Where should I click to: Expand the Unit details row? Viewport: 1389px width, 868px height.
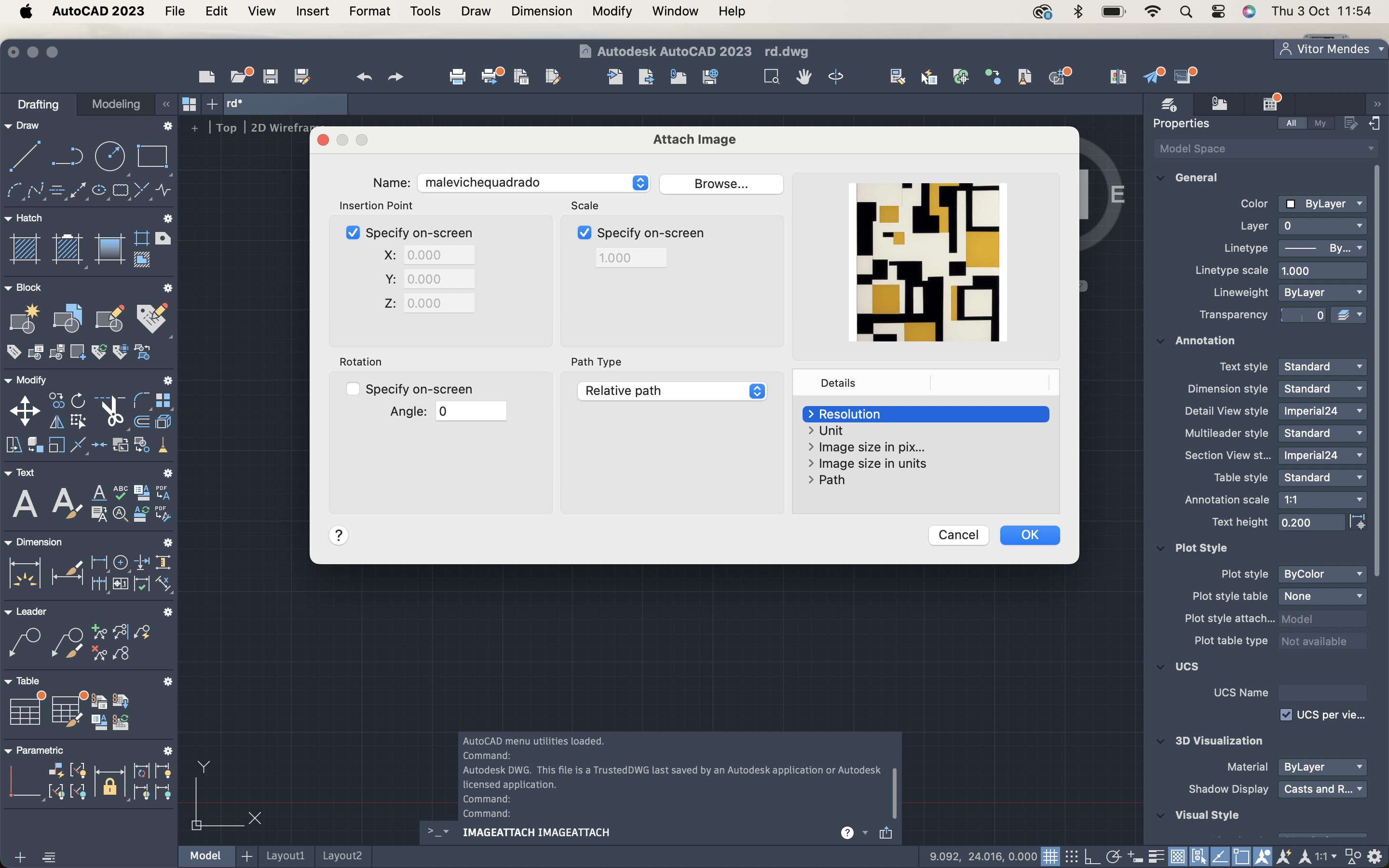click(811, 431)
